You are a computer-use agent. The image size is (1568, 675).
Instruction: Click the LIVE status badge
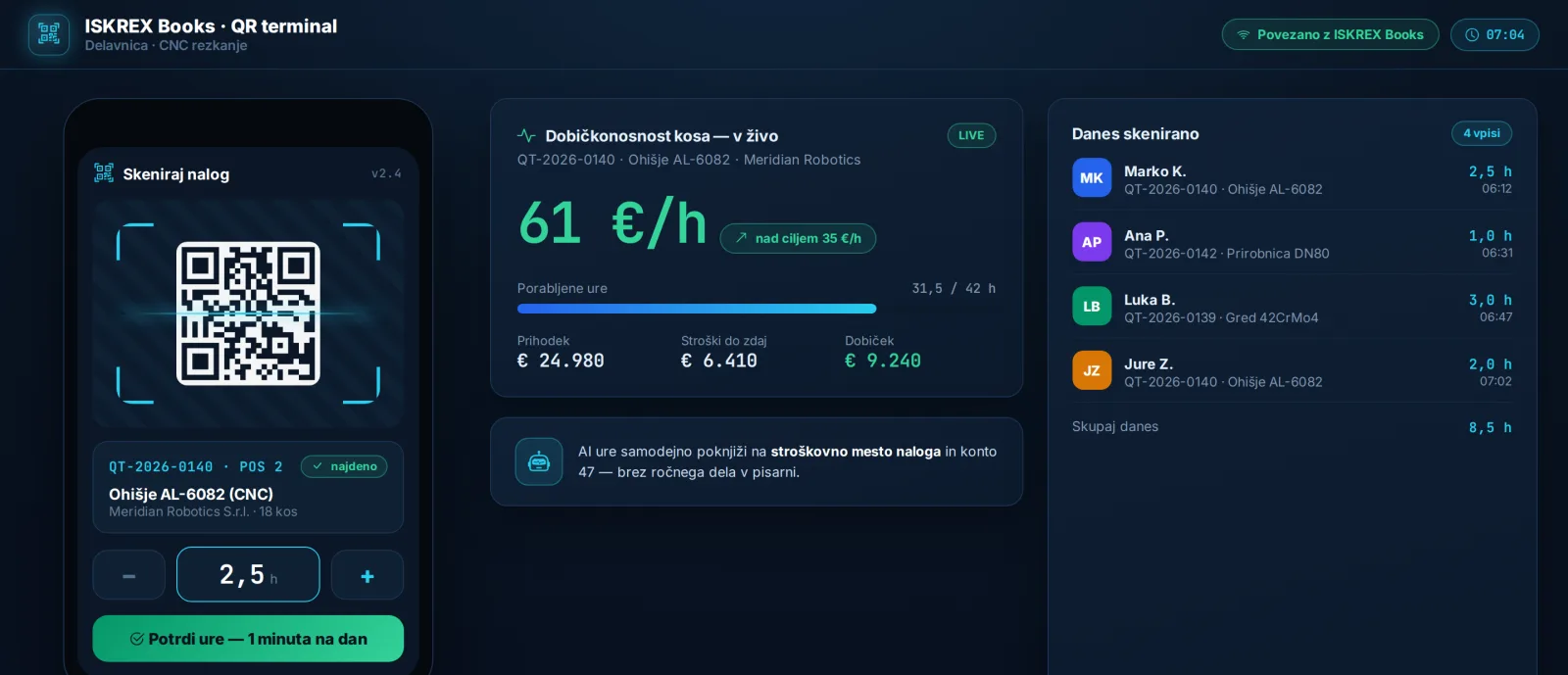coord(971,135)
